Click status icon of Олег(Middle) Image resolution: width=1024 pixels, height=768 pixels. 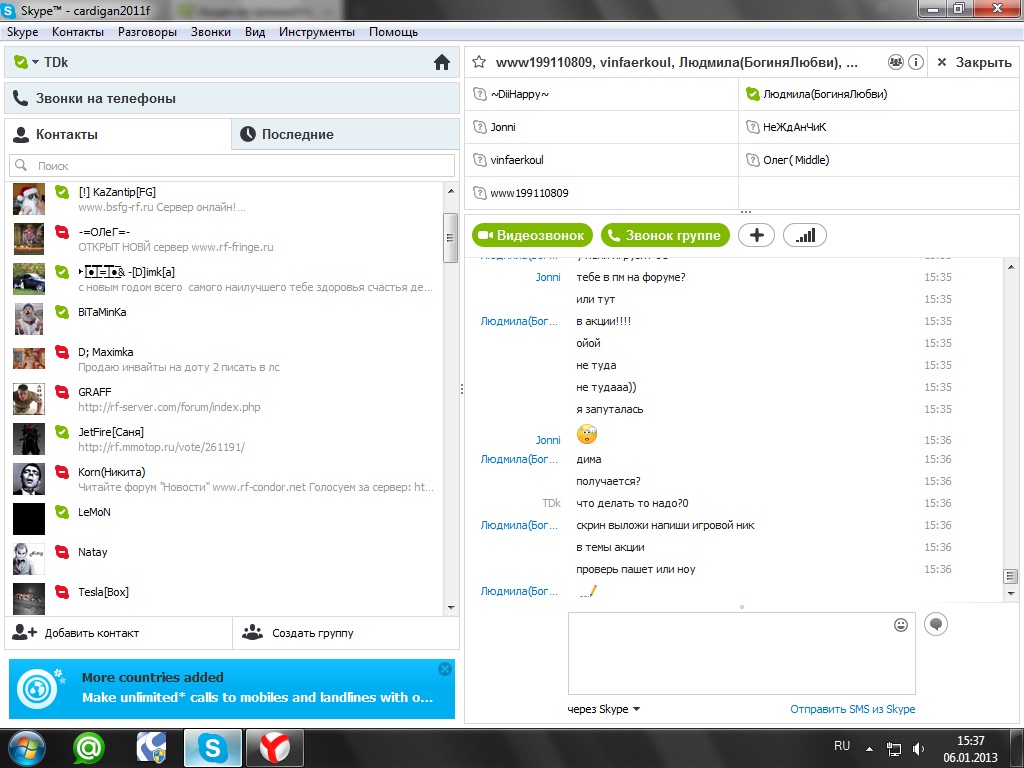pyautogui.click(x=752, y=160)
